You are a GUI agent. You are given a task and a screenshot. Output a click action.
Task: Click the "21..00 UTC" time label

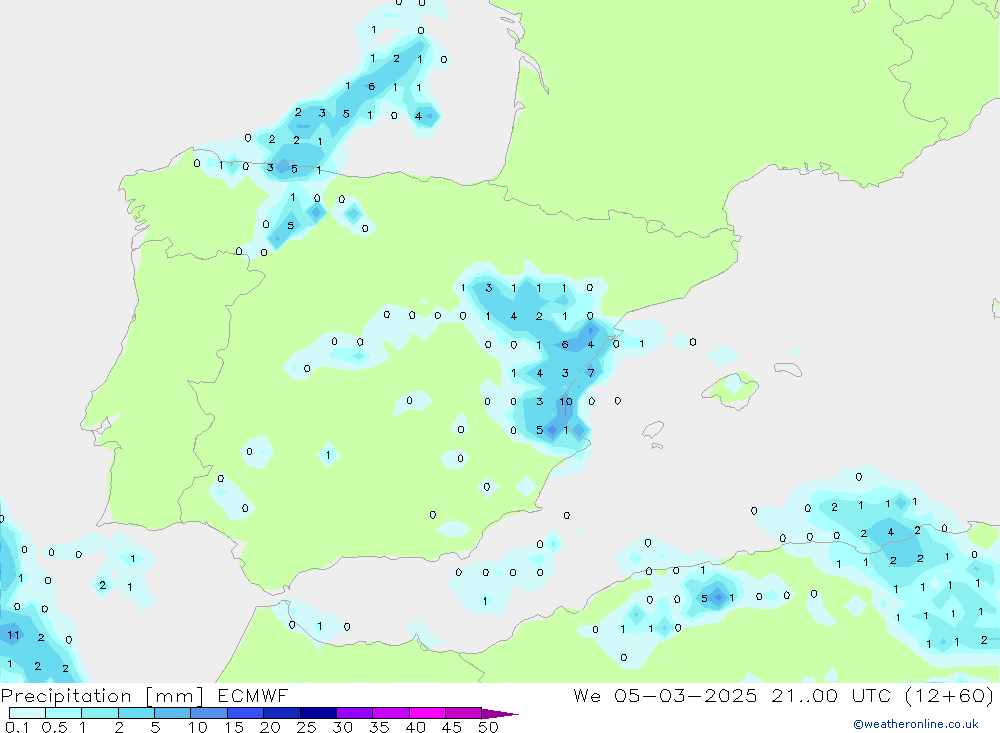tap(831, 695)
